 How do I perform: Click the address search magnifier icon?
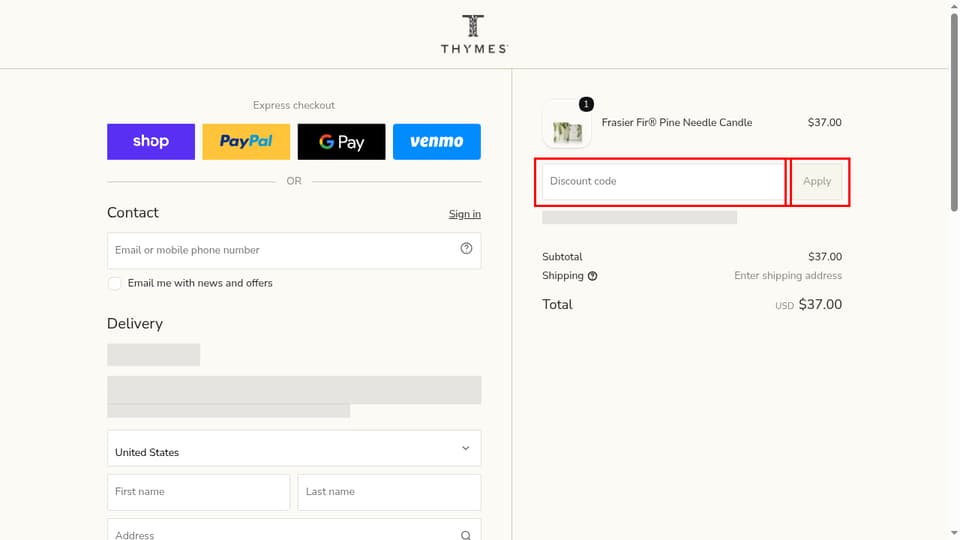[x=466, y=535]
